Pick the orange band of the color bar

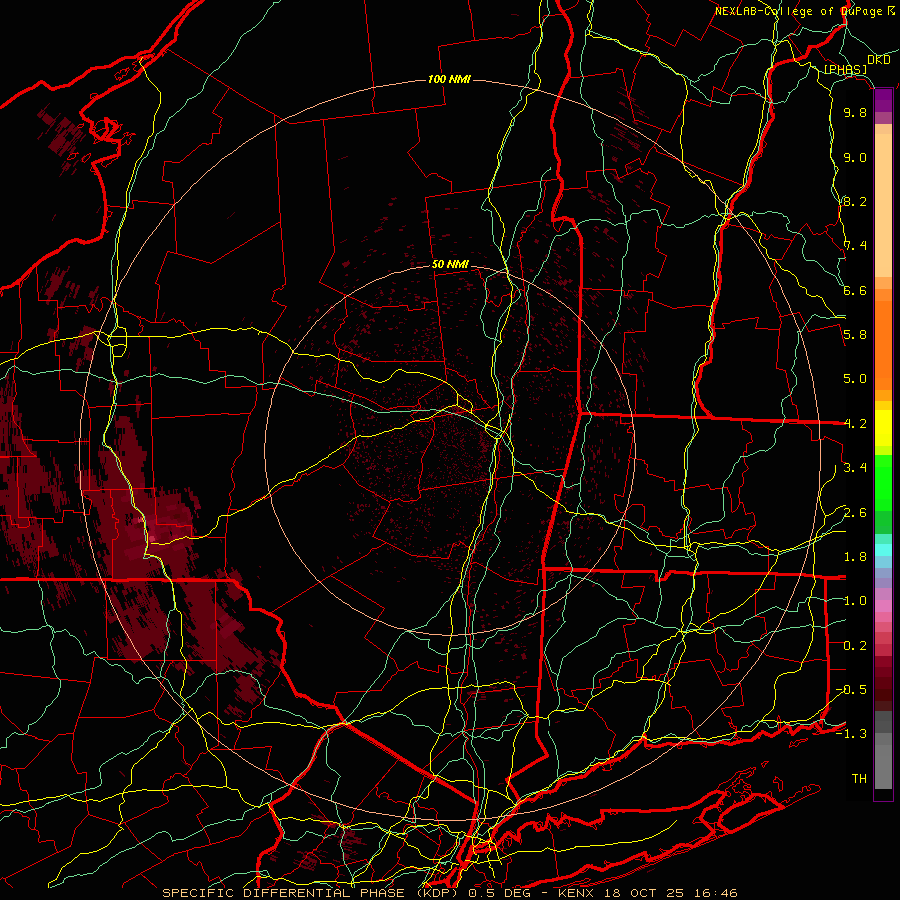(883, 346)
